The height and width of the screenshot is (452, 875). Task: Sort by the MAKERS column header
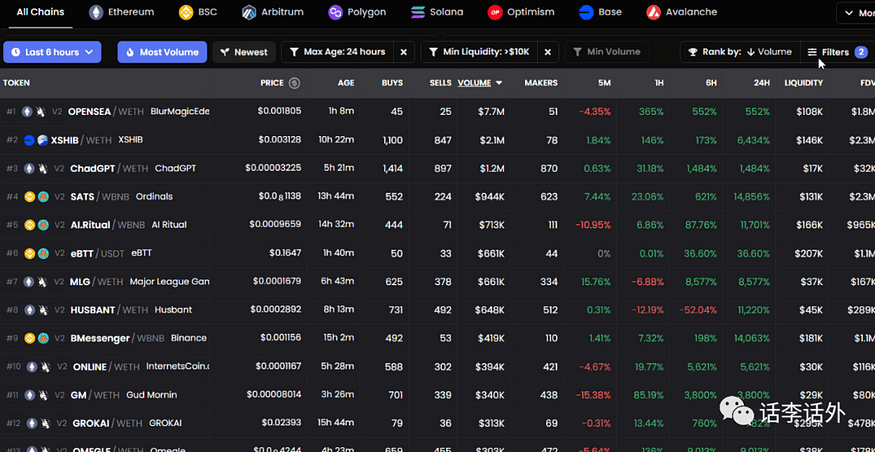tap(541, 83)
